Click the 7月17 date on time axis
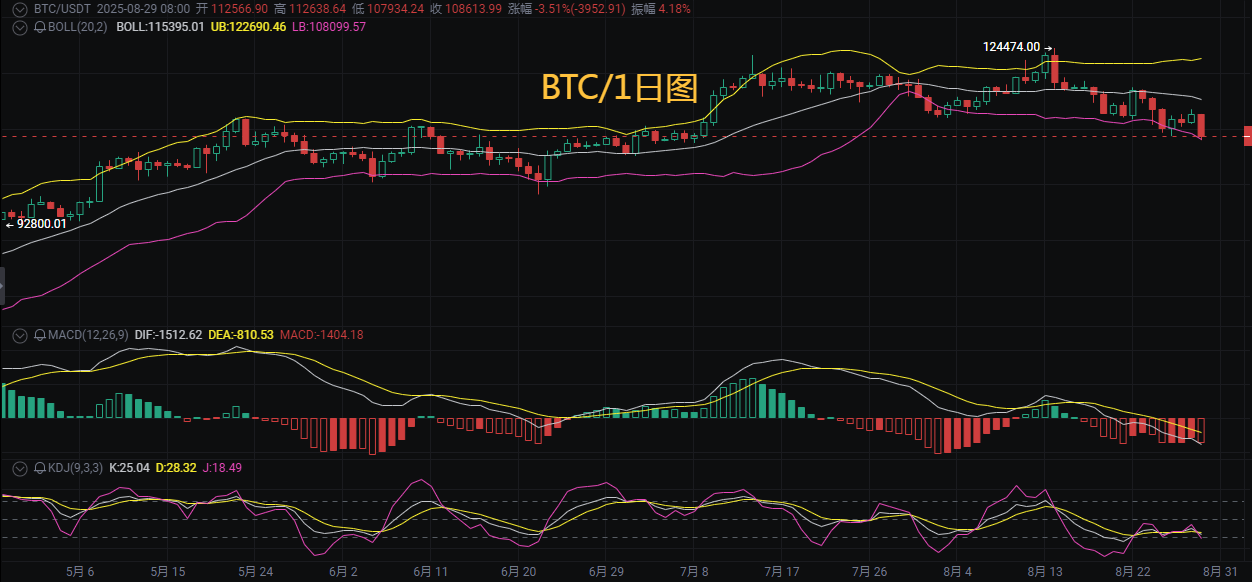The image size is (1252, 582). 780,572
